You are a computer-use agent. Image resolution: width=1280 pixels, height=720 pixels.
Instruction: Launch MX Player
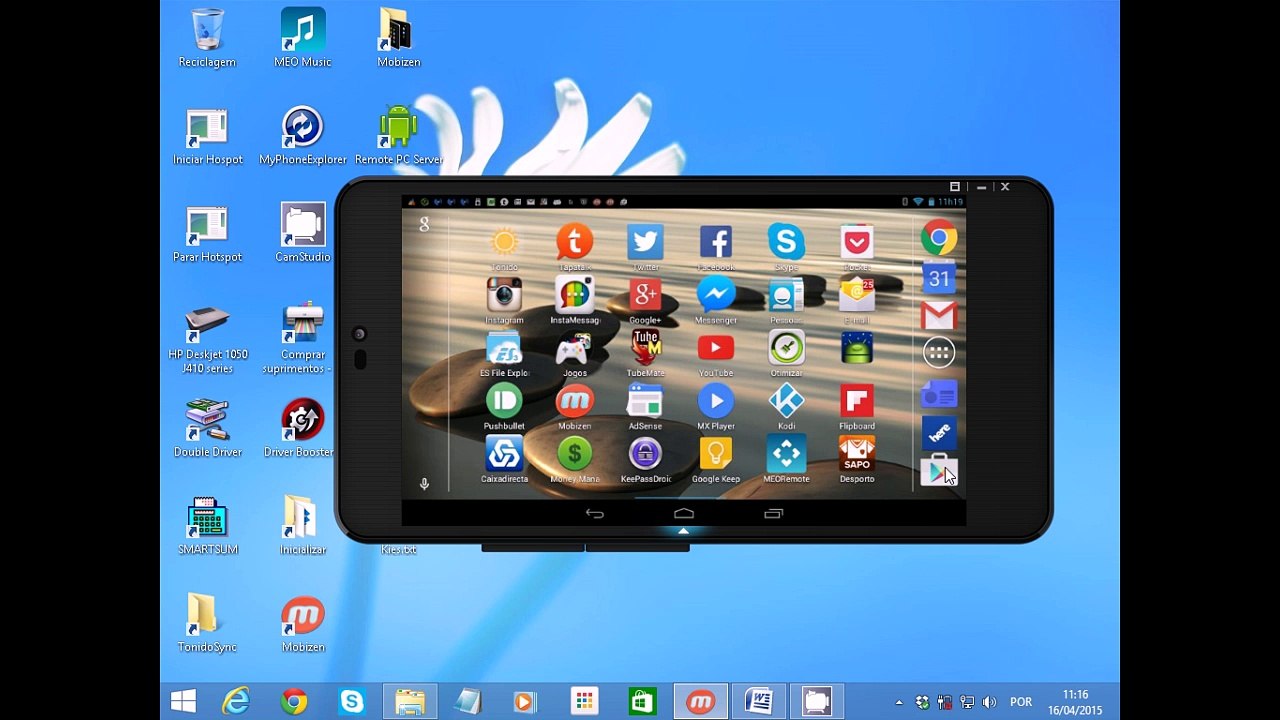pyautogui.click(x=715, y=401)
